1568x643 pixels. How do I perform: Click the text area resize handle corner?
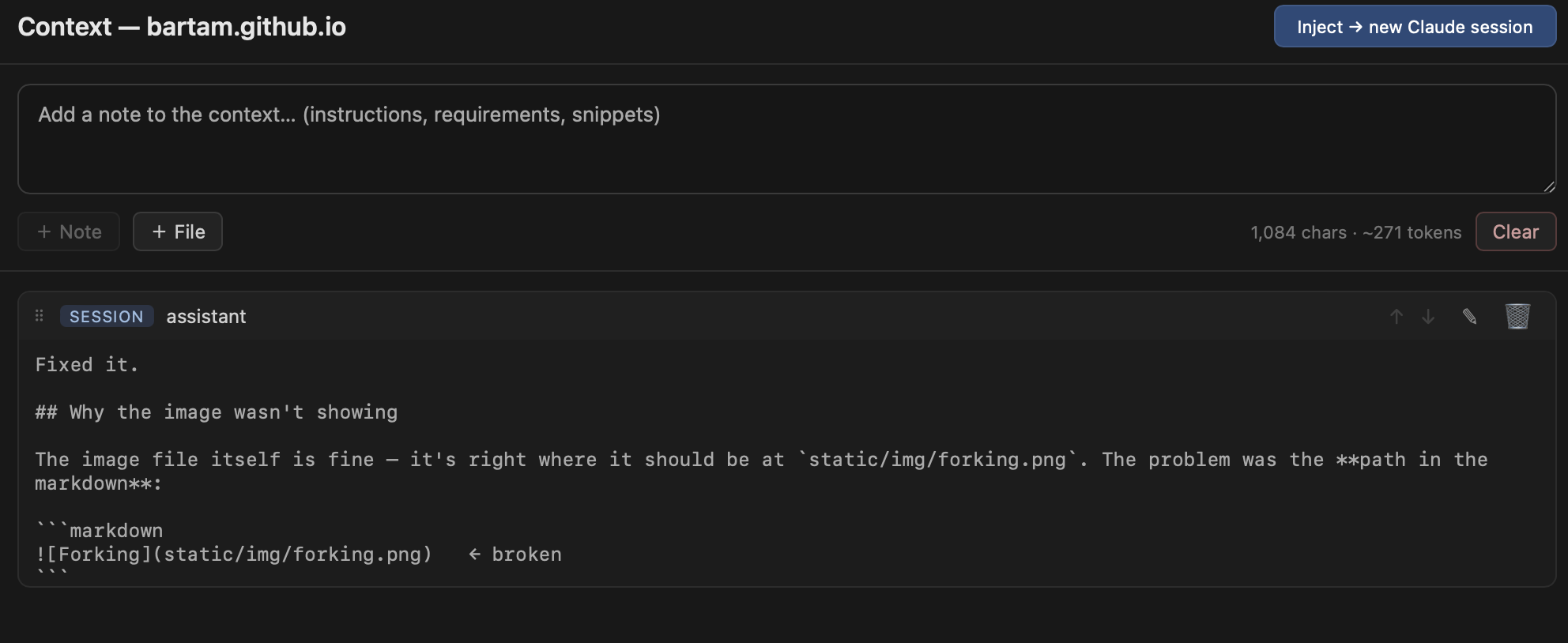pyautogui.click(x=1548, y=186)
